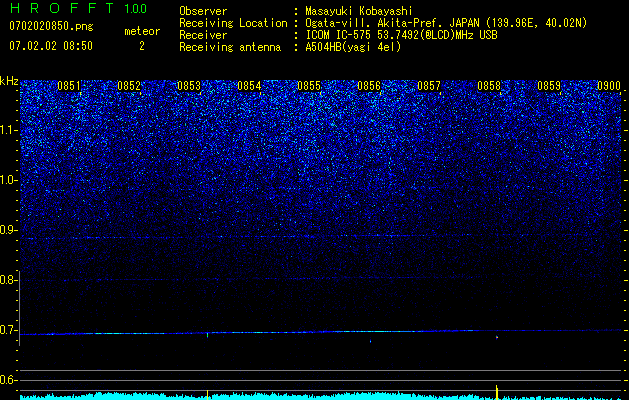Screen dimensions: 629x400
Task: Click the 0.7 frequency axis label
Action: pos(7,330)
